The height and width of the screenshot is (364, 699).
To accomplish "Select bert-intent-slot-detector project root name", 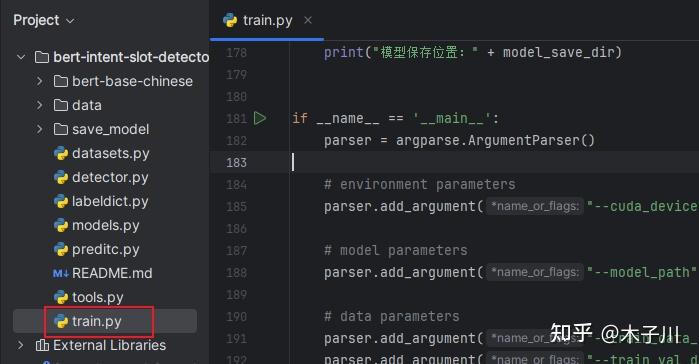I will [x=131, y=57].
